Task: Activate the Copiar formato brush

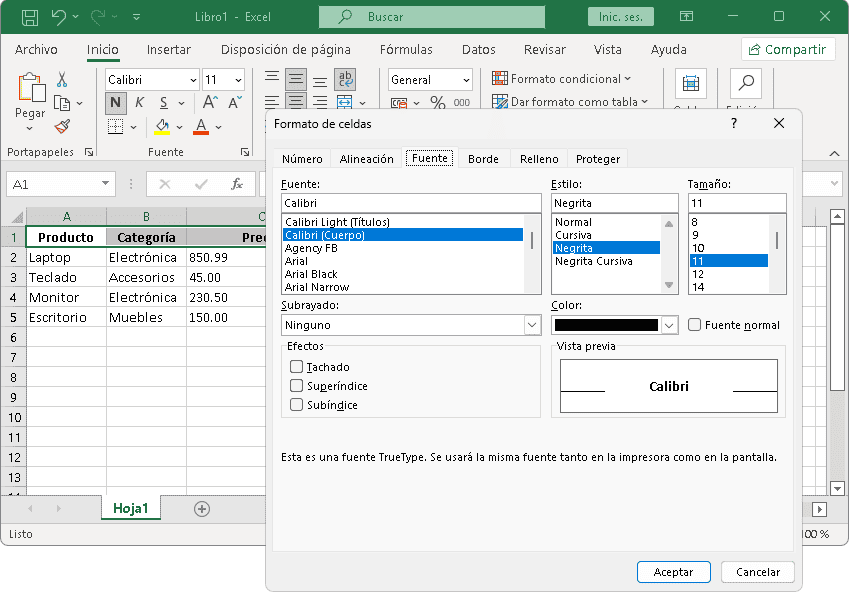Action: point(61,128)
